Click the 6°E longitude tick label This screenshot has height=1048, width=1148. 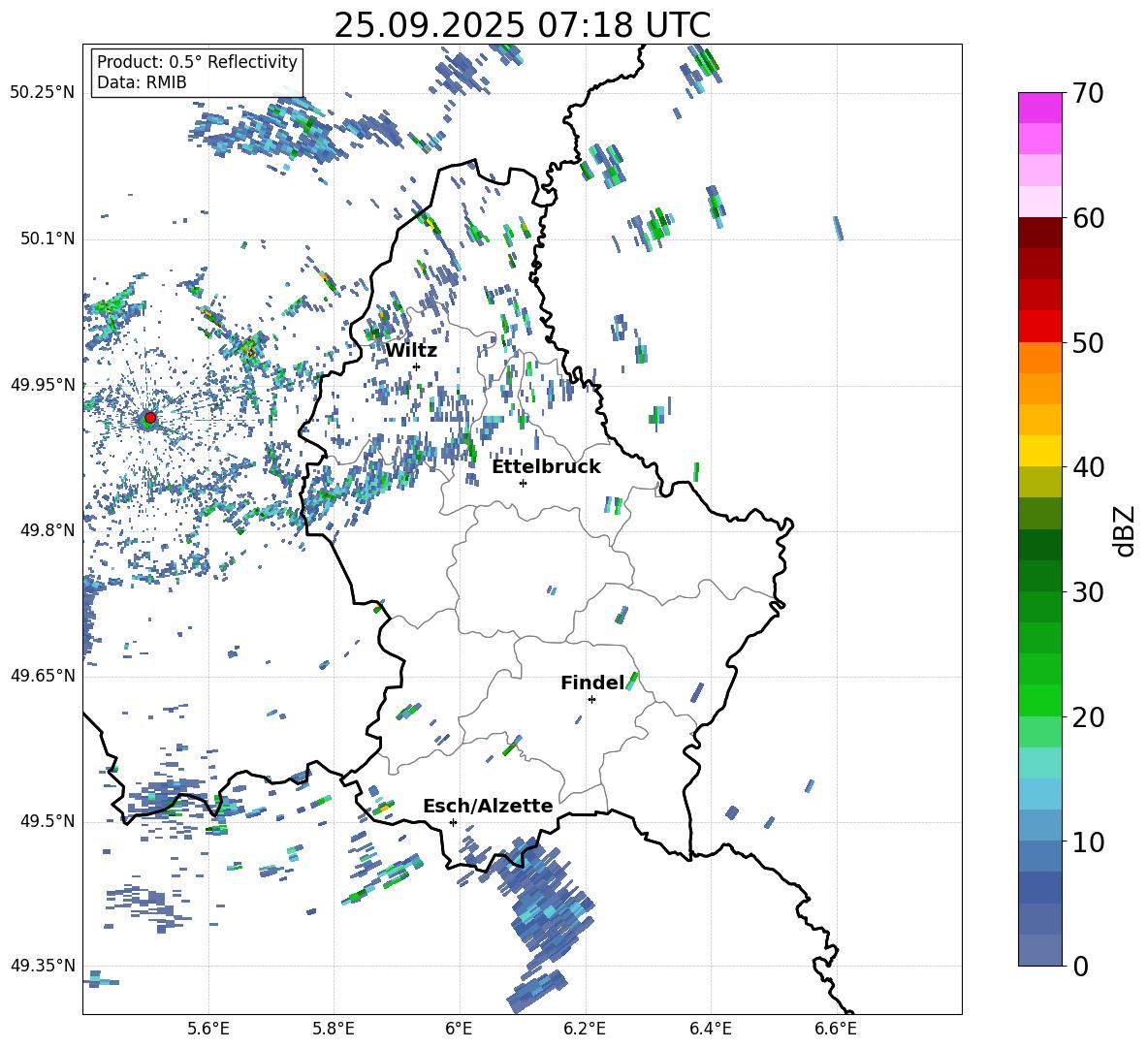[x=460, y=1028]
